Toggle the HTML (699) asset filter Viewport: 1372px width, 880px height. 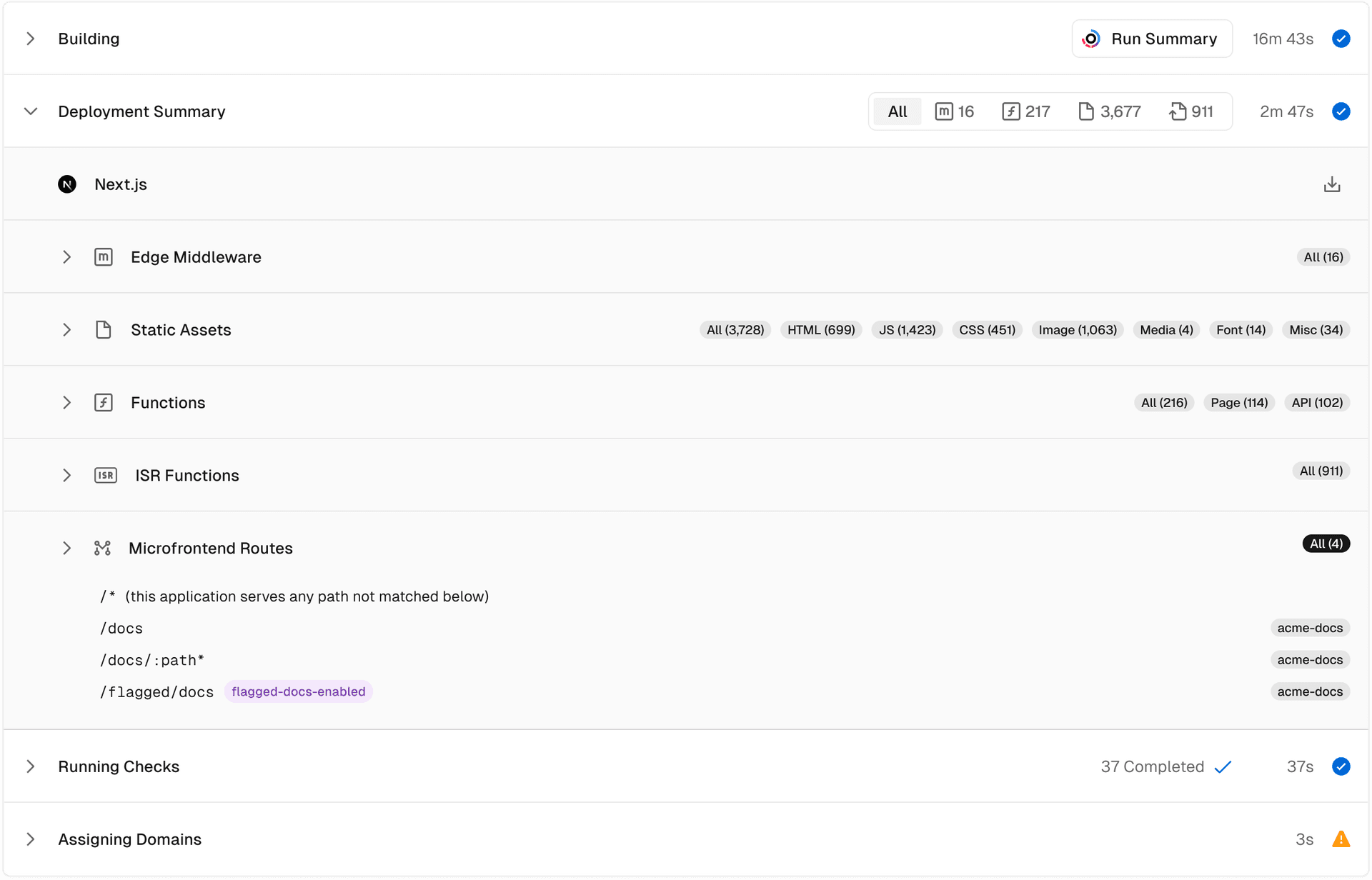pyautogui.click(x=820, y=329)
